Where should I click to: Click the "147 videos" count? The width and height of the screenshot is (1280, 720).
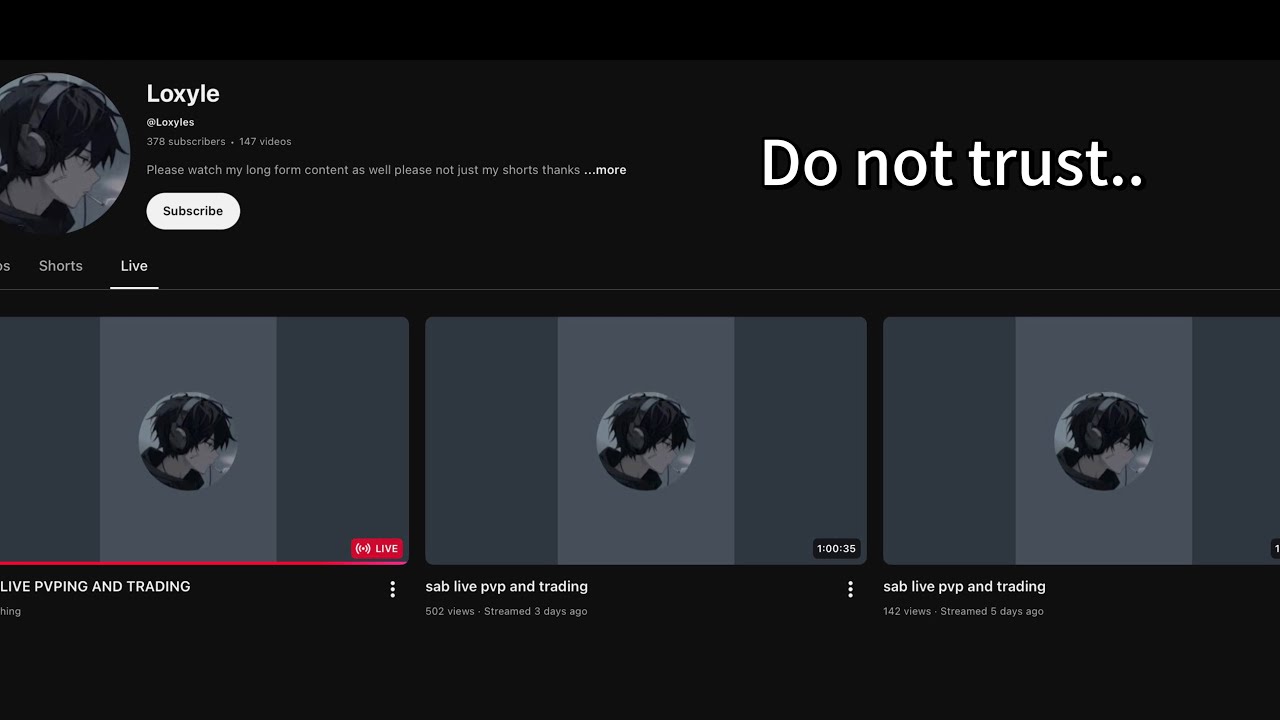pos(265,142)
